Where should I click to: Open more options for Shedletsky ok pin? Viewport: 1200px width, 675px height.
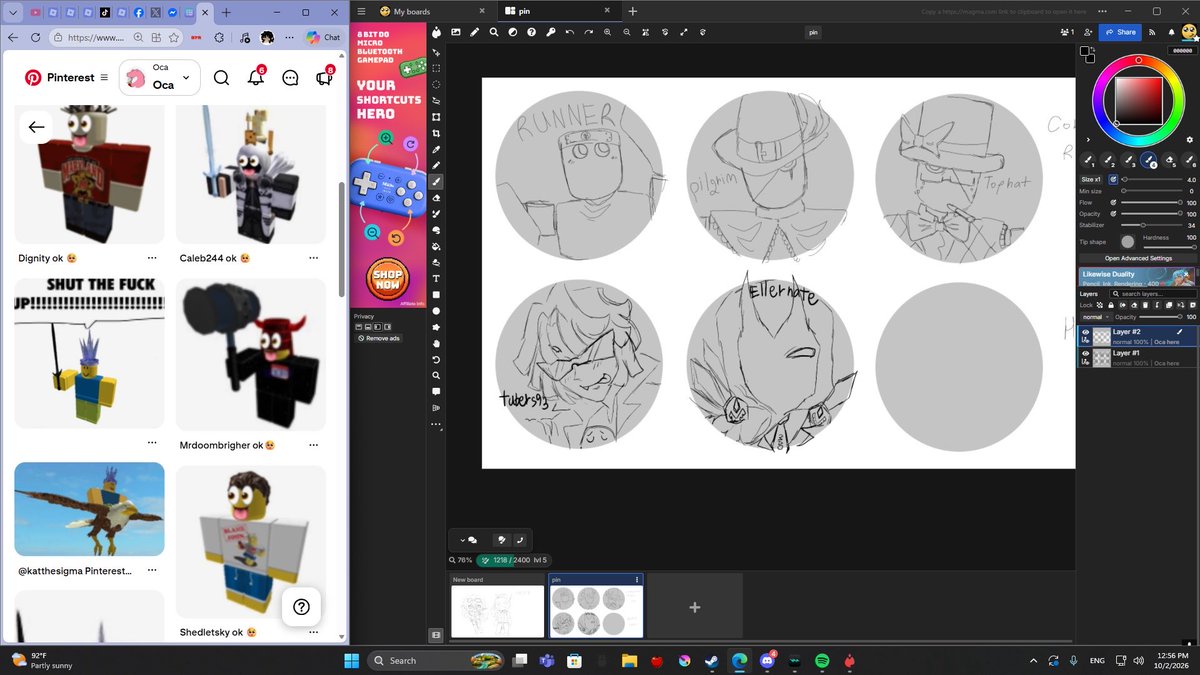click(313, 632)
